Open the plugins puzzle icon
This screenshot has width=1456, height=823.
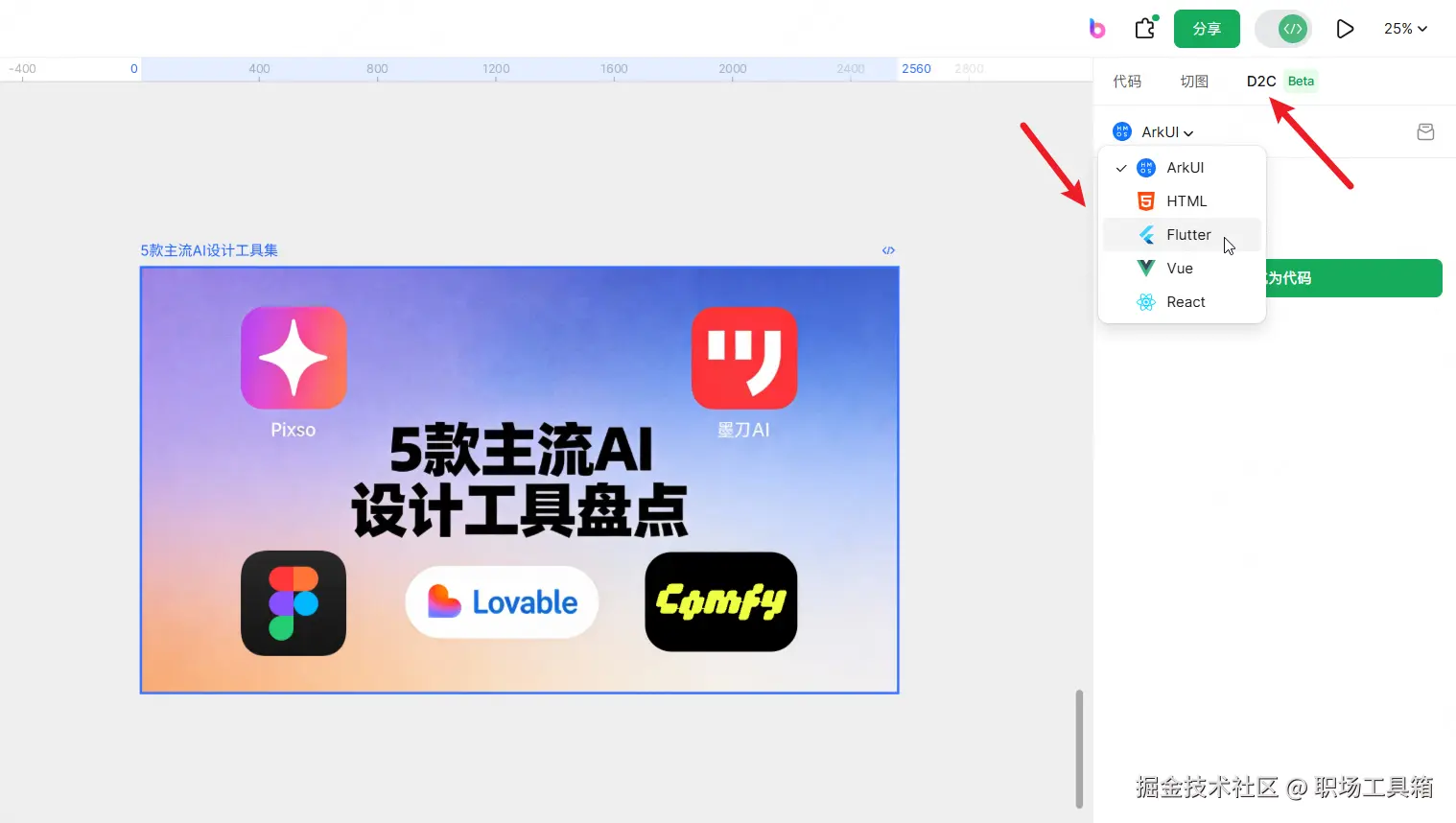(x=1146, y=29)
